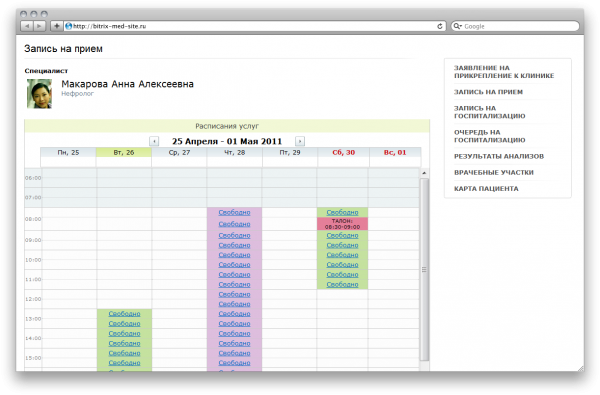Go to next week with right arrow
Image resolution: width=600 pixels, height=395 pixels.
300,141
